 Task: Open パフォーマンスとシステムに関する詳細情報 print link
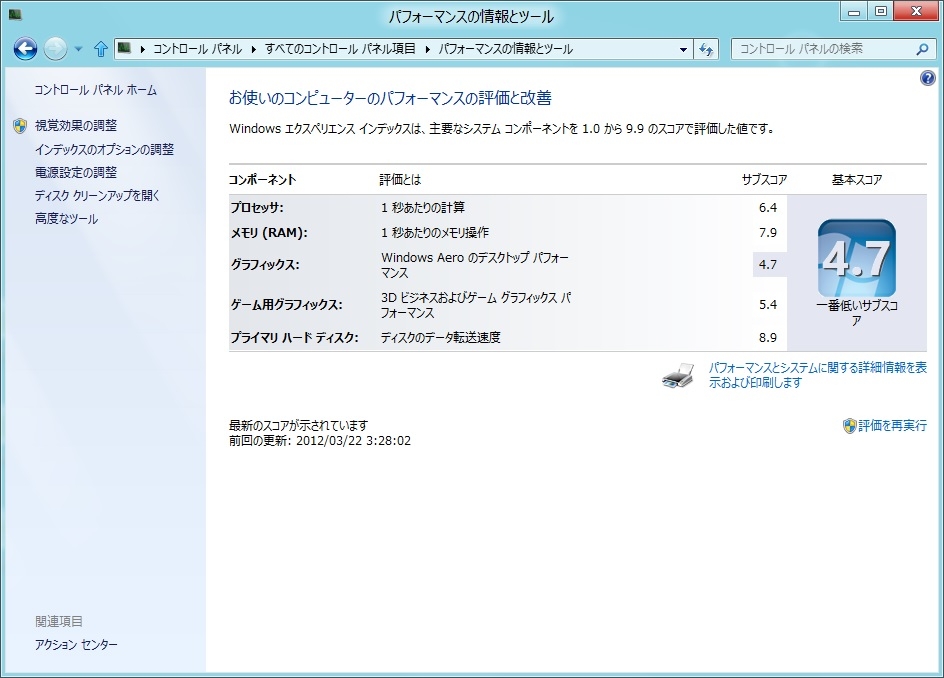(818, 375)
